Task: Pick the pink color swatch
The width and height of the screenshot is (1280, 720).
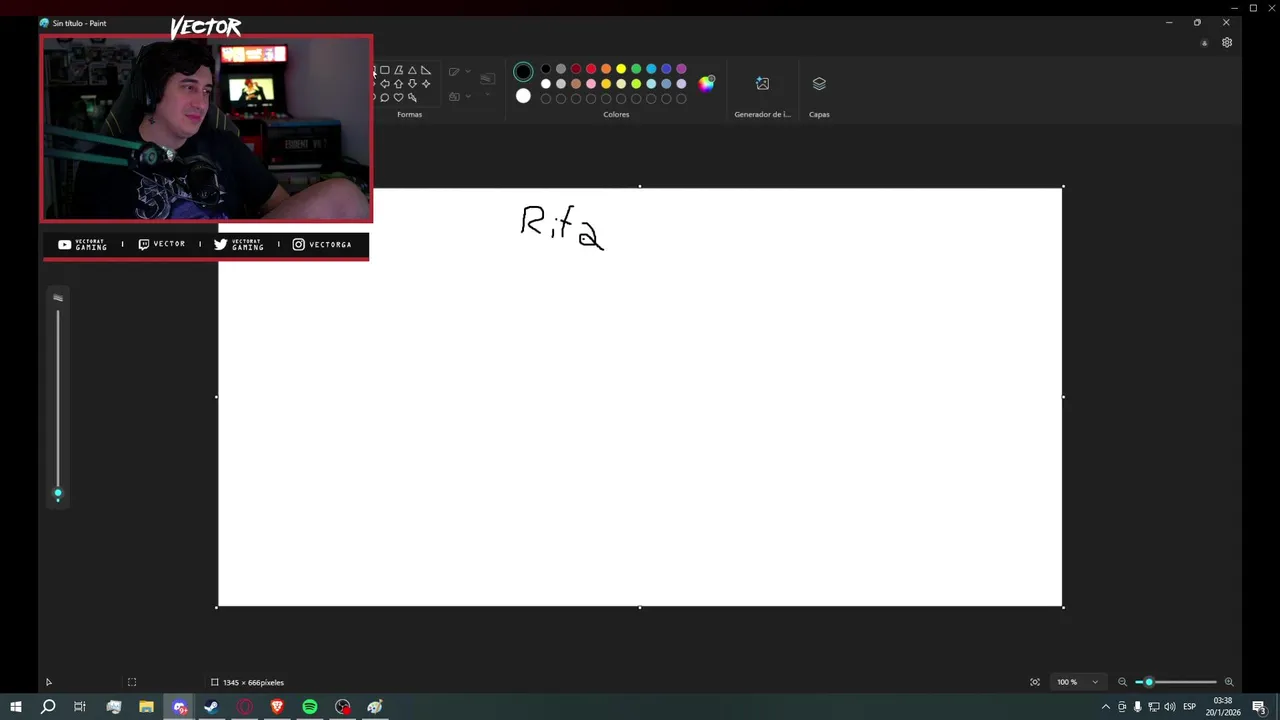Action: coord(591,84)
